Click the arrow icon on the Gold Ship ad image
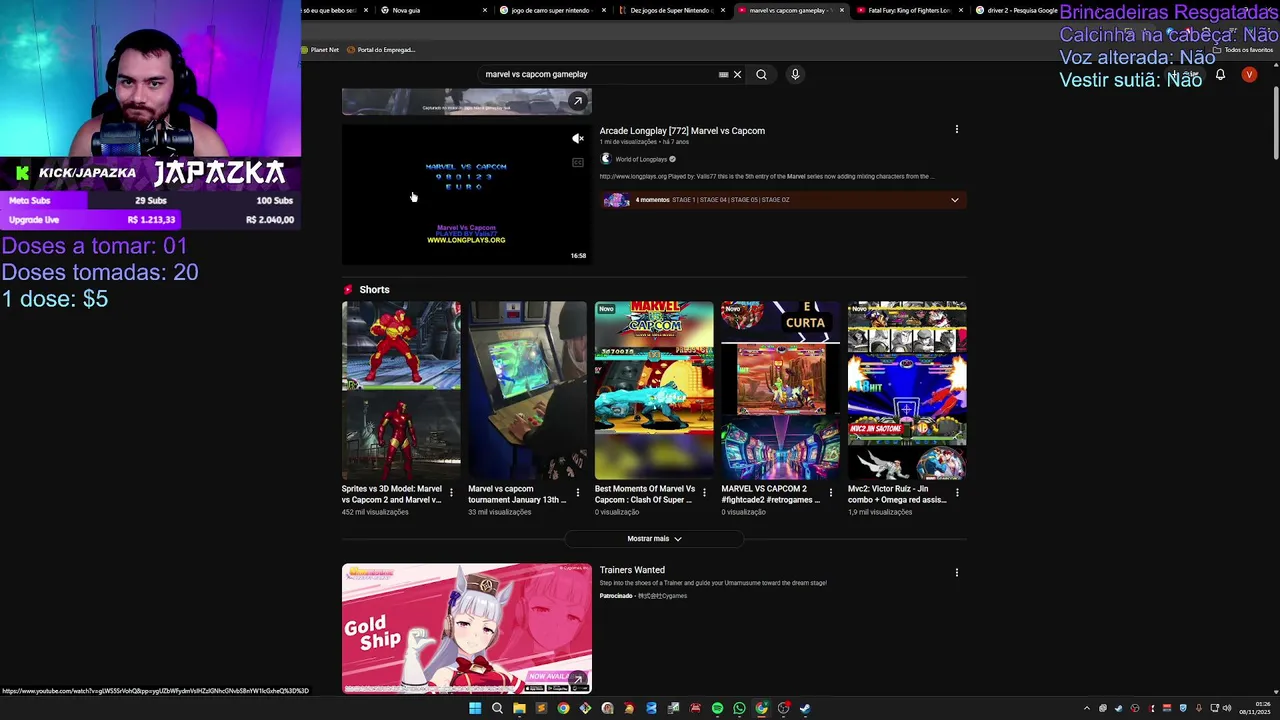Image resolution: width=1280 pixels, height=720 pixels. coord(577,680)
